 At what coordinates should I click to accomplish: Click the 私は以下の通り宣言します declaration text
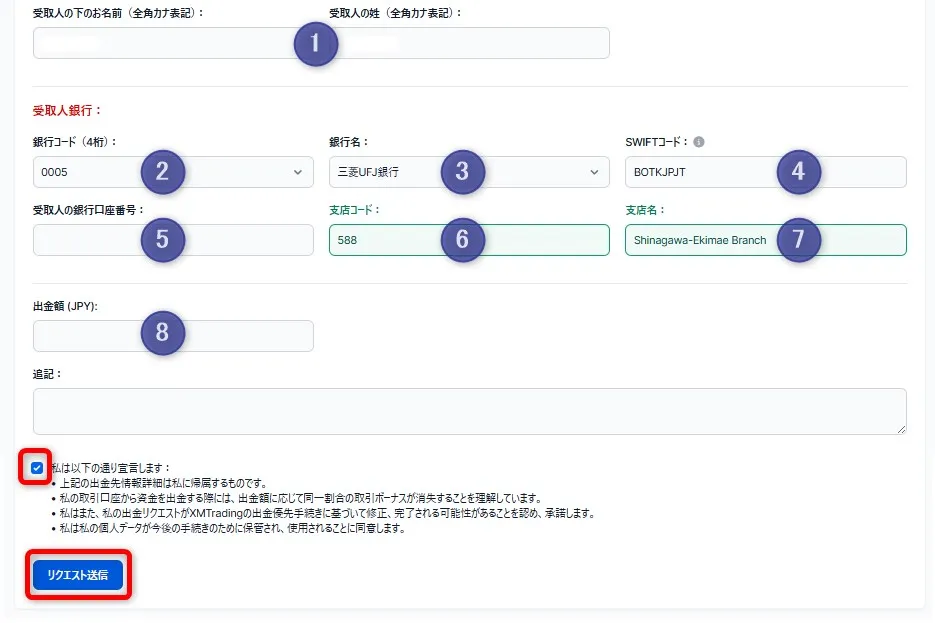tap(110, 468)
